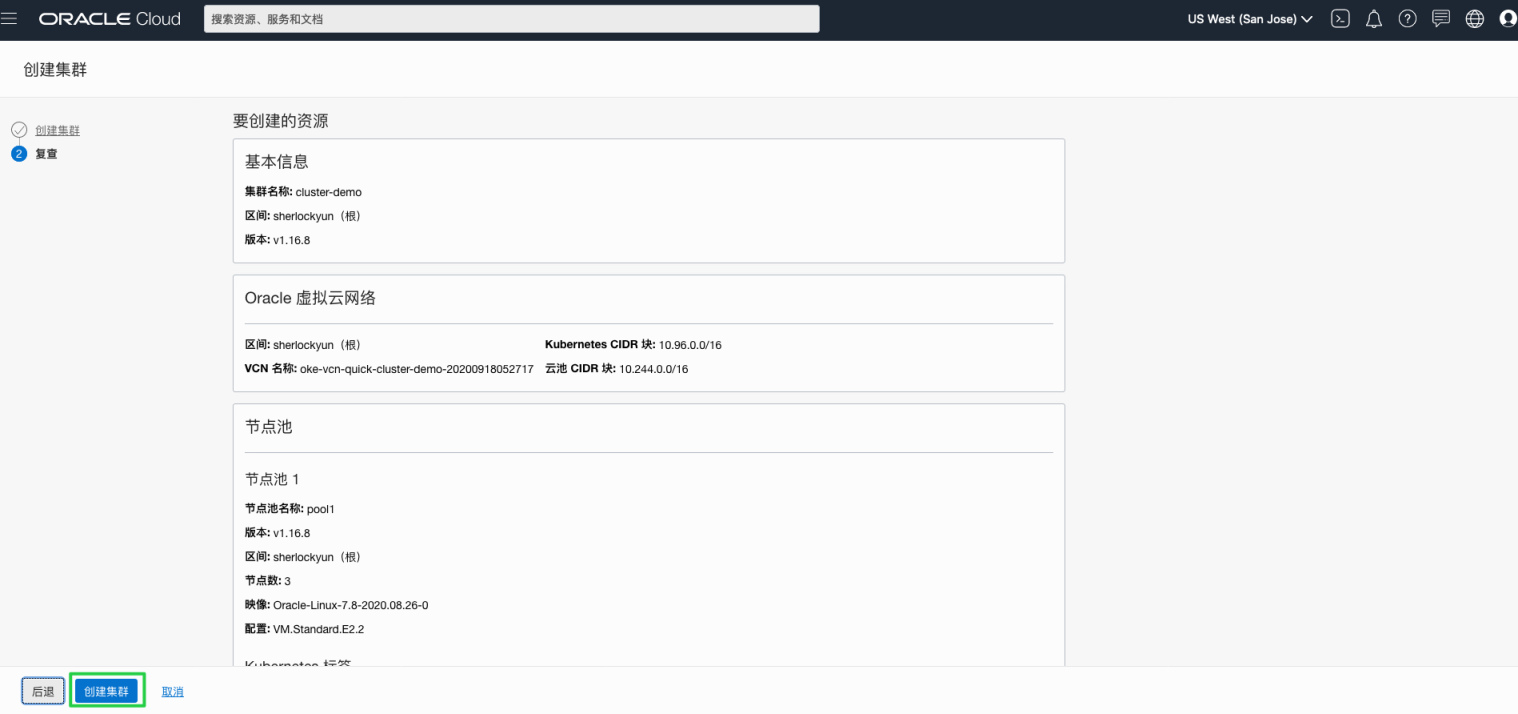
Task: Show notifications via the bell icon
Action: tap(1374, 19)
